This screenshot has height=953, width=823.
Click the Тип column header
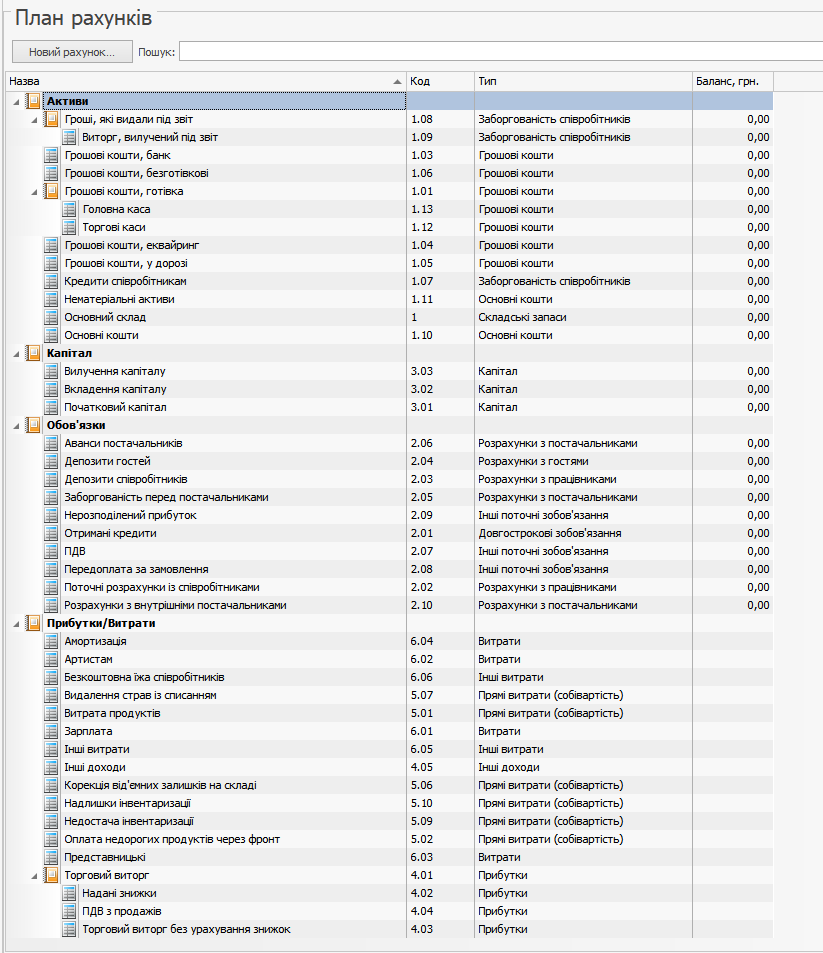[580, 80]
